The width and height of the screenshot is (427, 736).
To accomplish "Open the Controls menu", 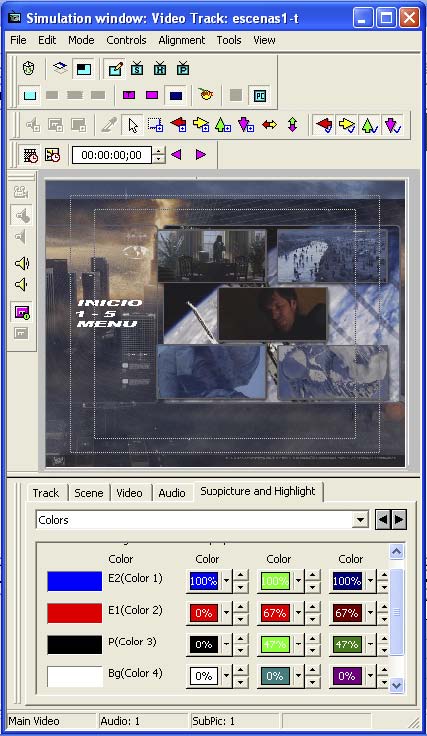I will coord(126,40).
